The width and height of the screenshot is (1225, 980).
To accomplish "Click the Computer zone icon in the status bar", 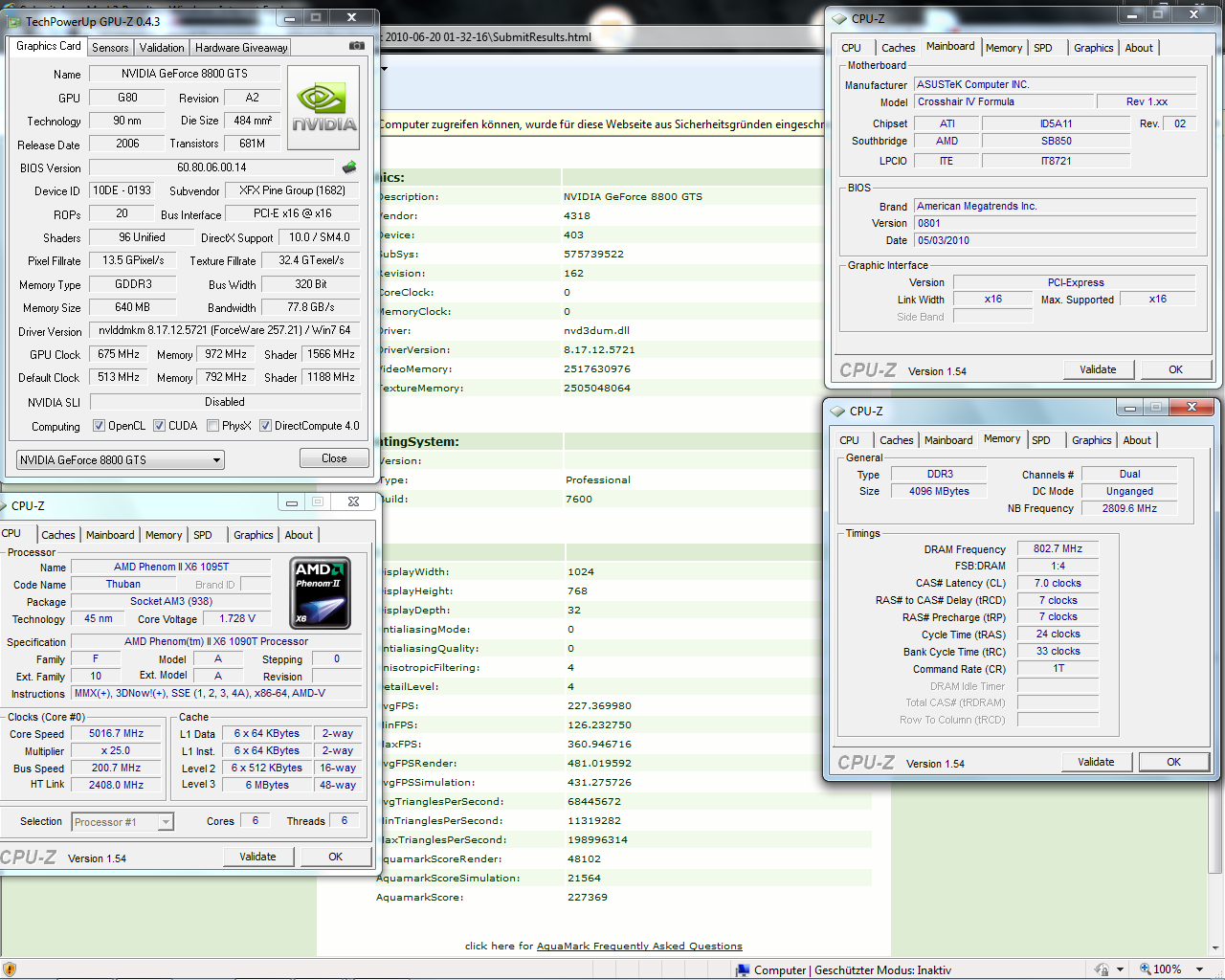I will click(x=743, y=969).
